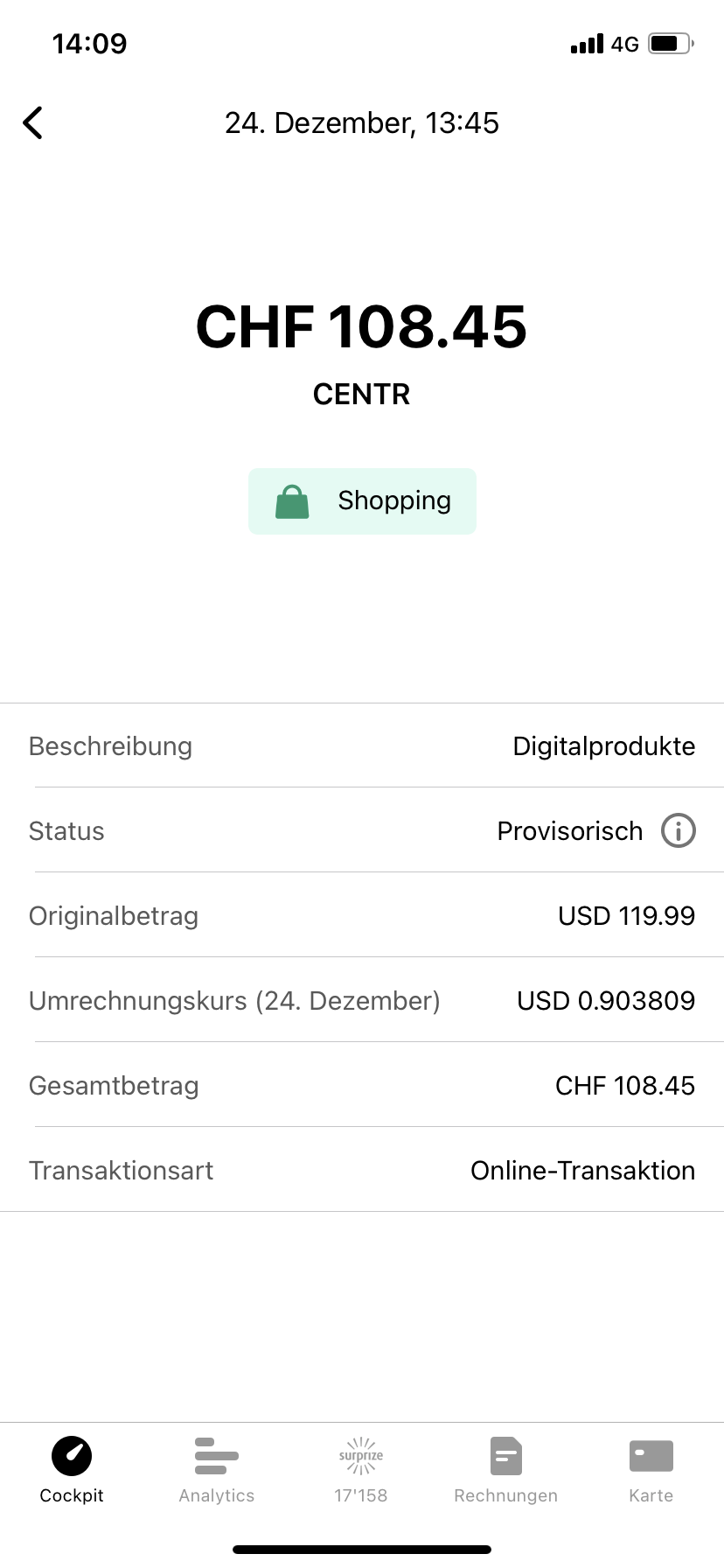Switch to the Rechnungen tab label

pos(506,1495)
